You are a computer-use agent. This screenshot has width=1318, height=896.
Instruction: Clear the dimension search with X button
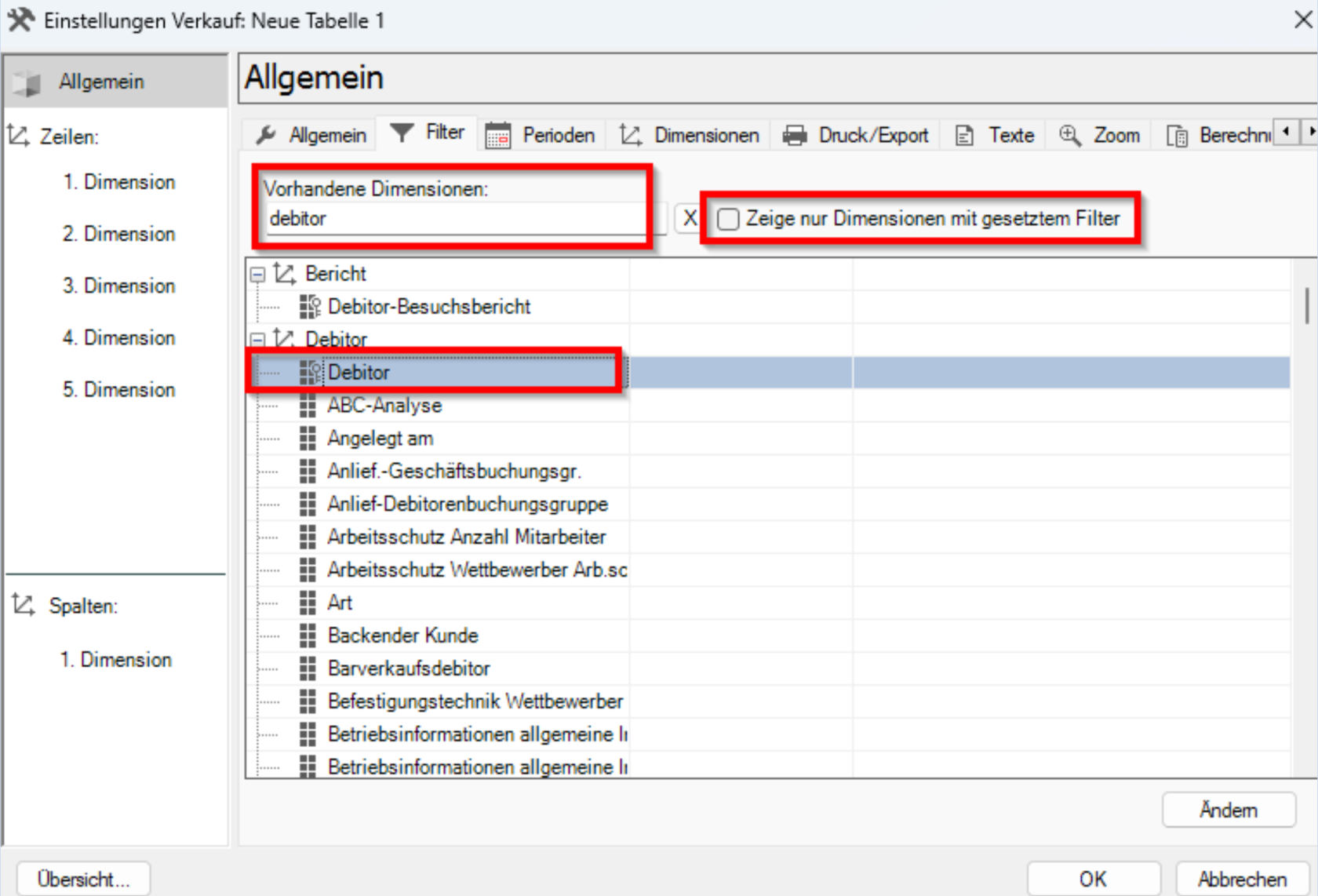pyautogui.click(x=689, y=218)
